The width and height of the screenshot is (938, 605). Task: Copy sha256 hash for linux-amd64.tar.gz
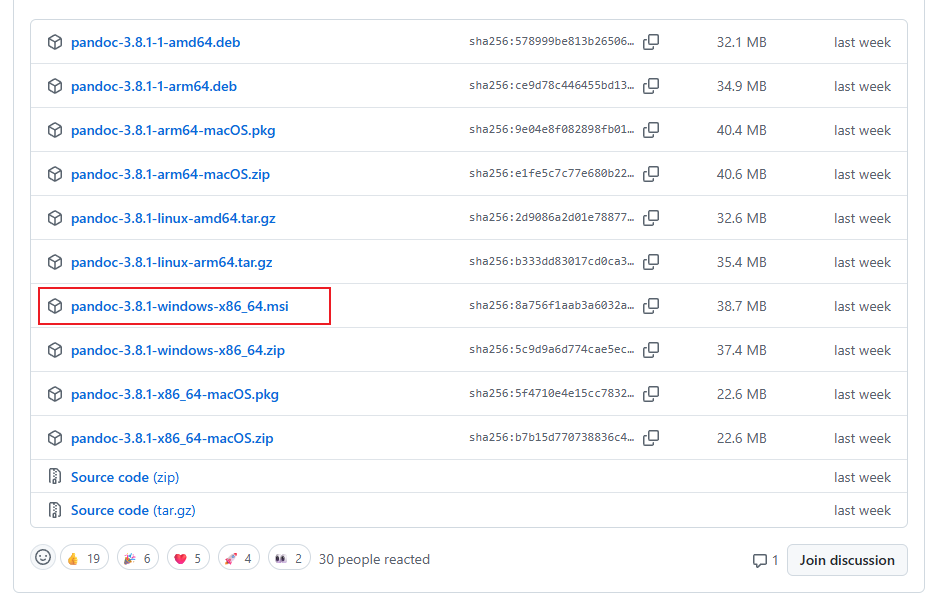(x=651, y=218)
